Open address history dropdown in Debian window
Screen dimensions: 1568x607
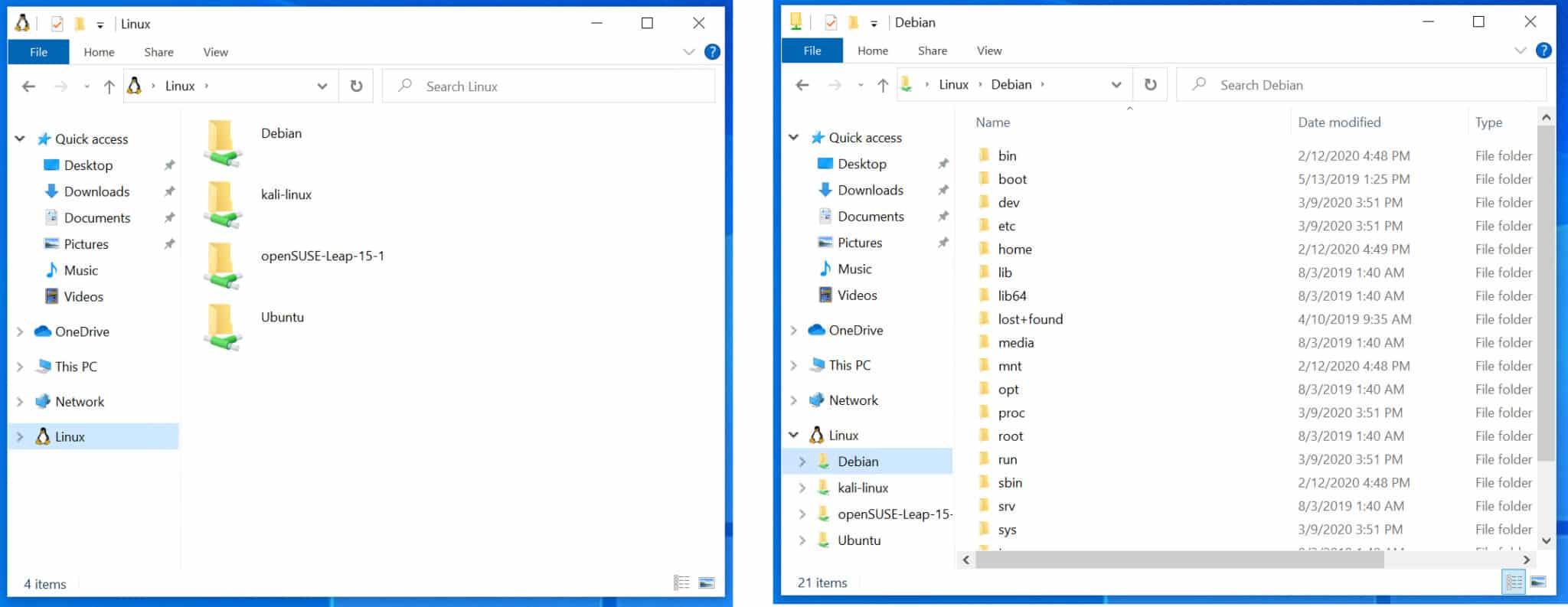pyautogui.click(x=1116, y=85)
